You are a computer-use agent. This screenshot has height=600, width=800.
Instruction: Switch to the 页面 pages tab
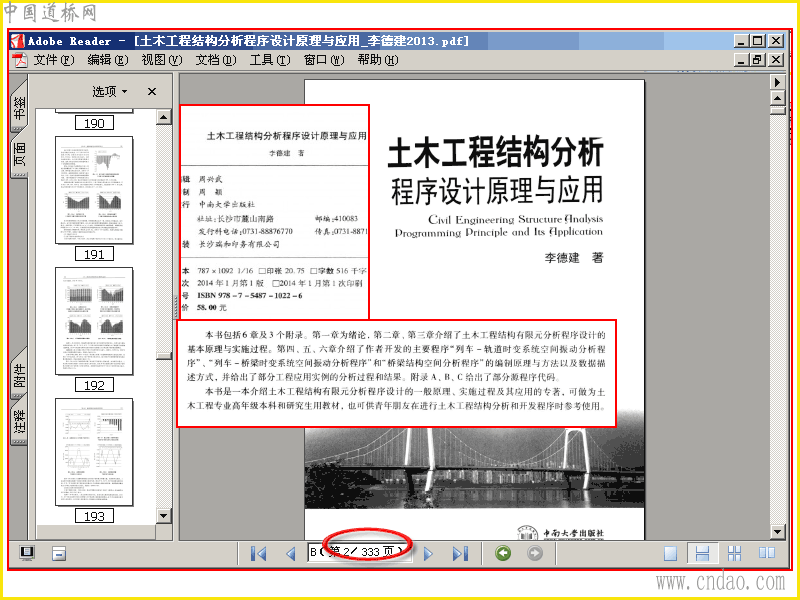click(19, 153)
